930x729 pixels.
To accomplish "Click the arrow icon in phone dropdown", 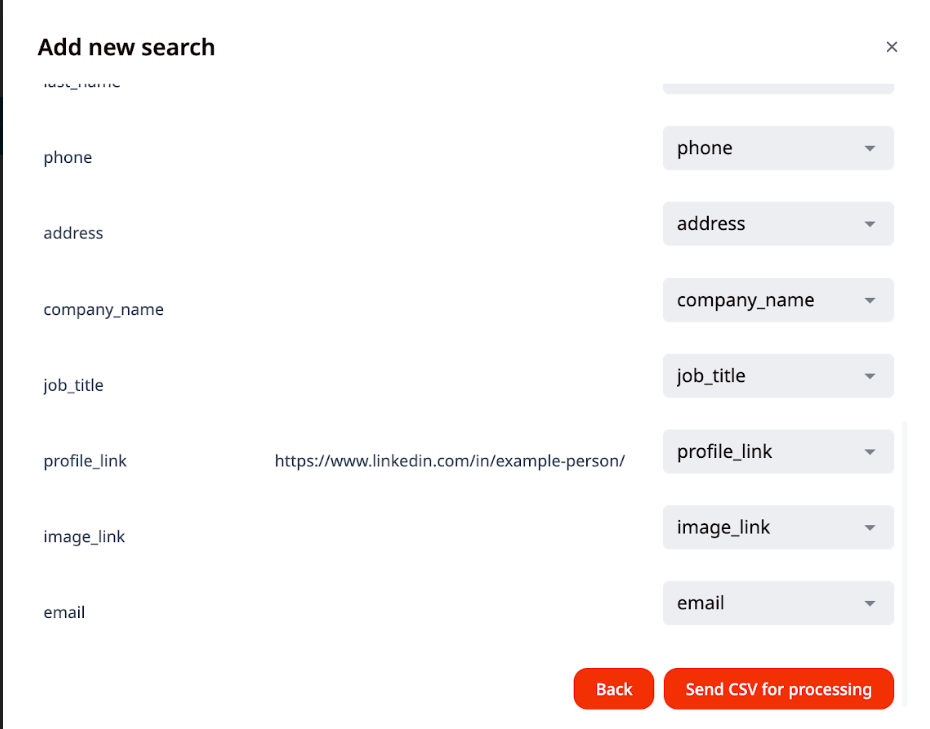I will pyautogui.click(x=870, y=148).
